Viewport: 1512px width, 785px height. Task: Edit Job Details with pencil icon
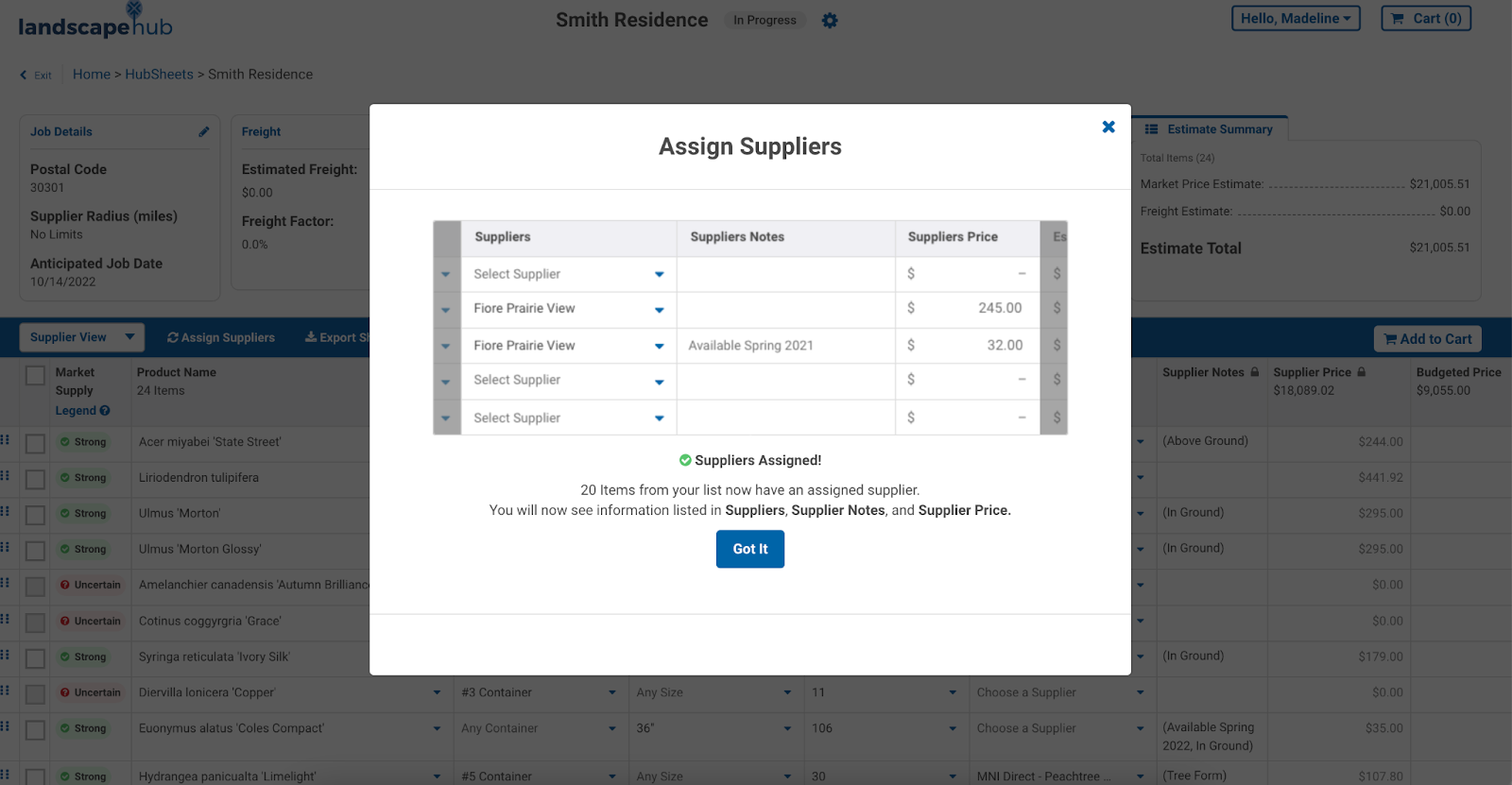204,132
